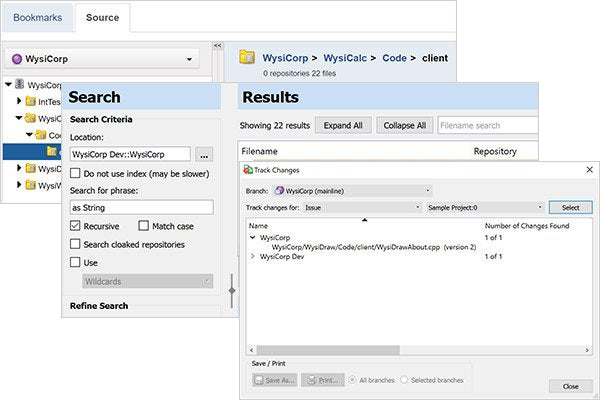Select the Selected branches radio button

coord(404,380)
